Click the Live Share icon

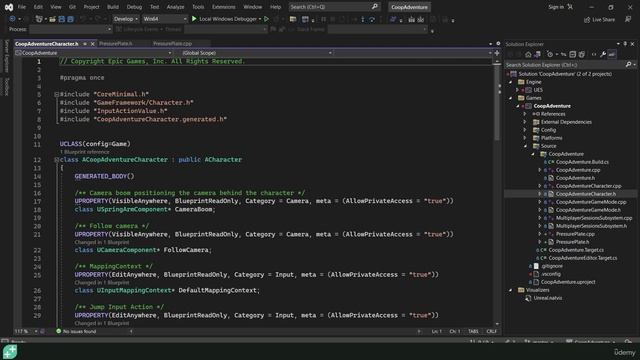point(587,20)
